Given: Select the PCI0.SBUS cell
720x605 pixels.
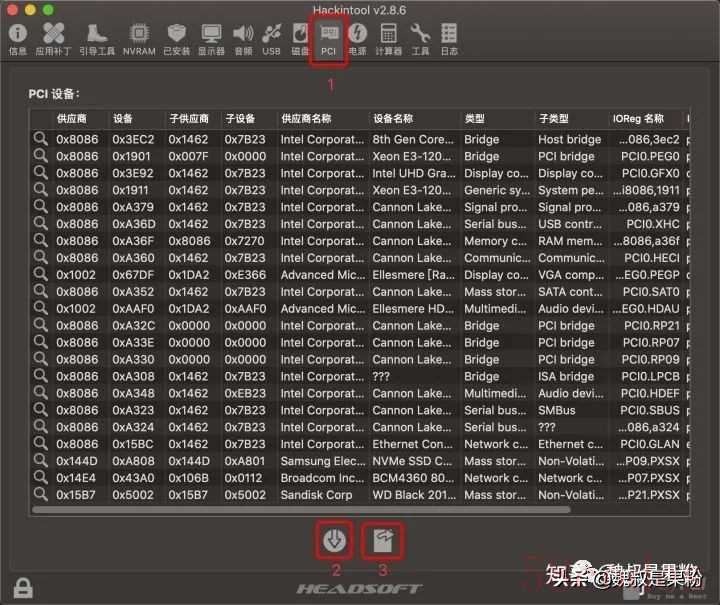Looking at the screenshot, I should coord(650,410).
